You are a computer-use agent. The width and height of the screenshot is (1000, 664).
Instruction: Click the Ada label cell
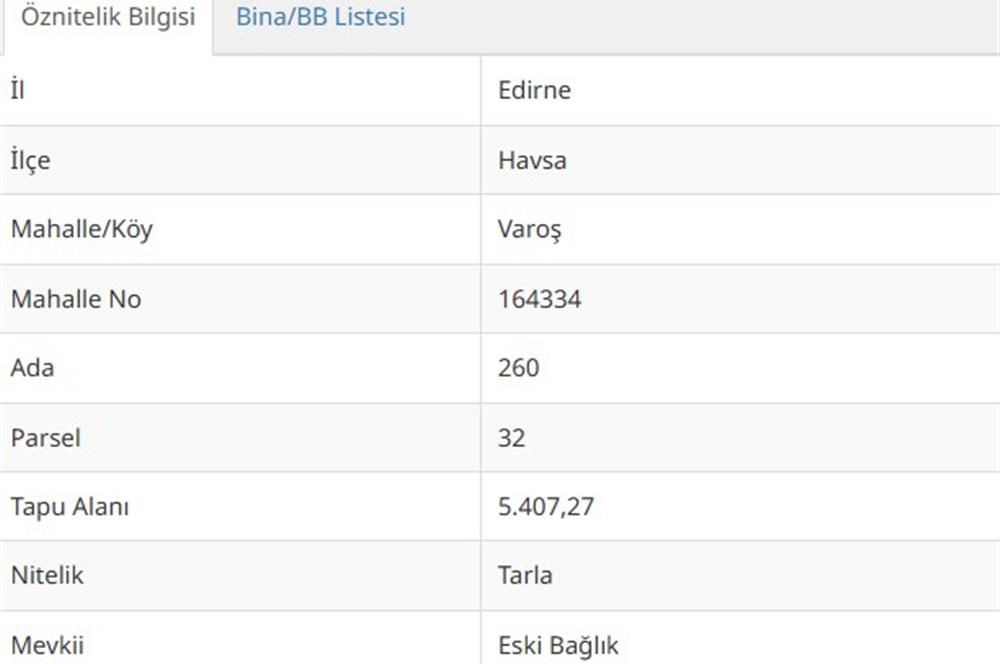coord(240,368)
